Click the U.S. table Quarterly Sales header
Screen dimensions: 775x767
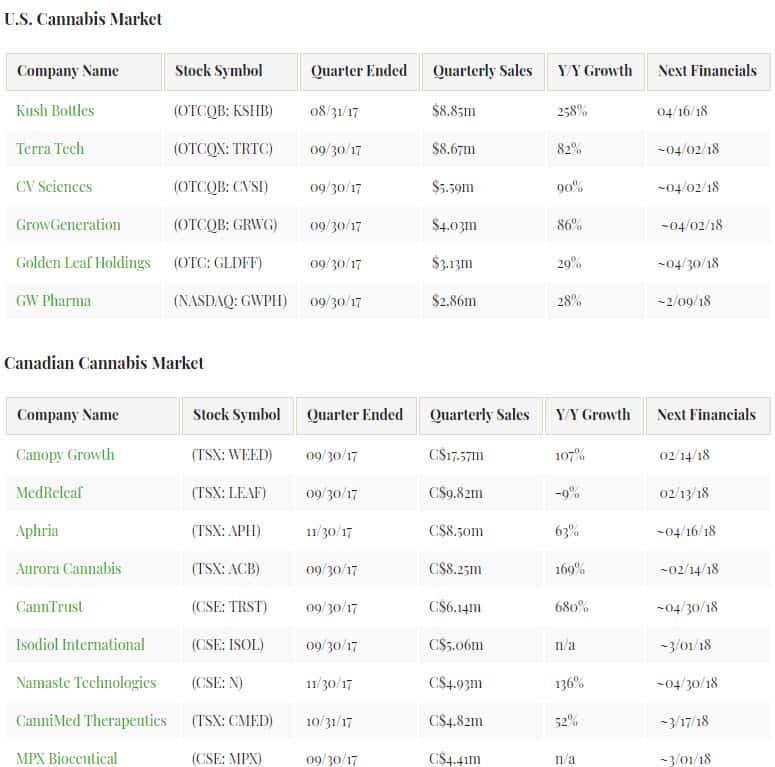coord(481,71)
